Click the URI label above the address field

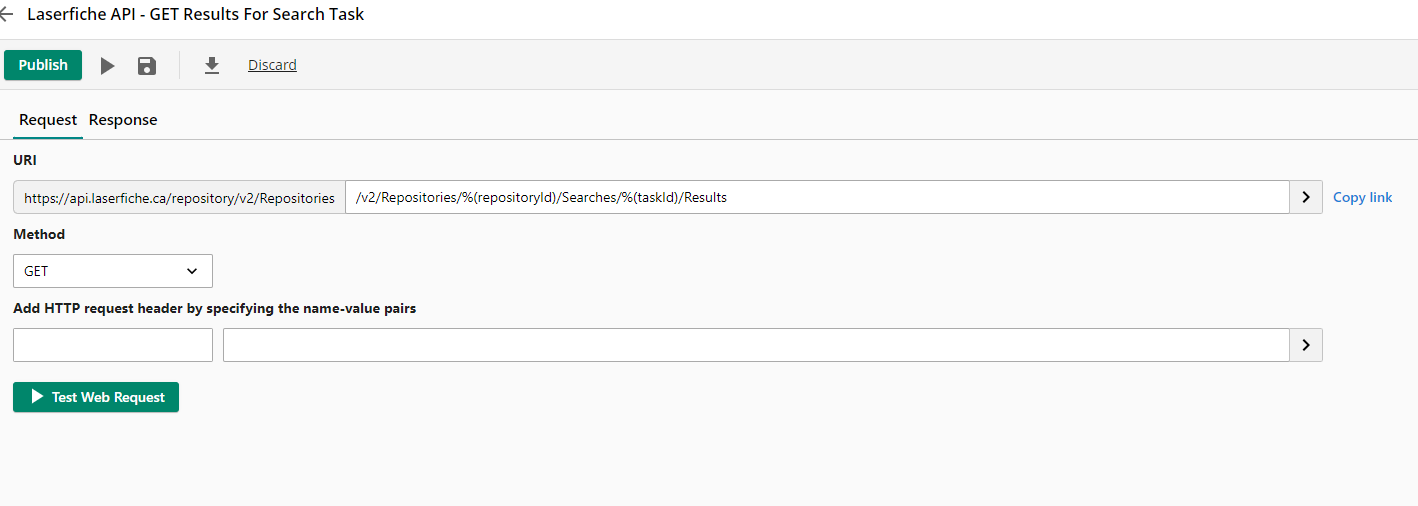[25, 160]
